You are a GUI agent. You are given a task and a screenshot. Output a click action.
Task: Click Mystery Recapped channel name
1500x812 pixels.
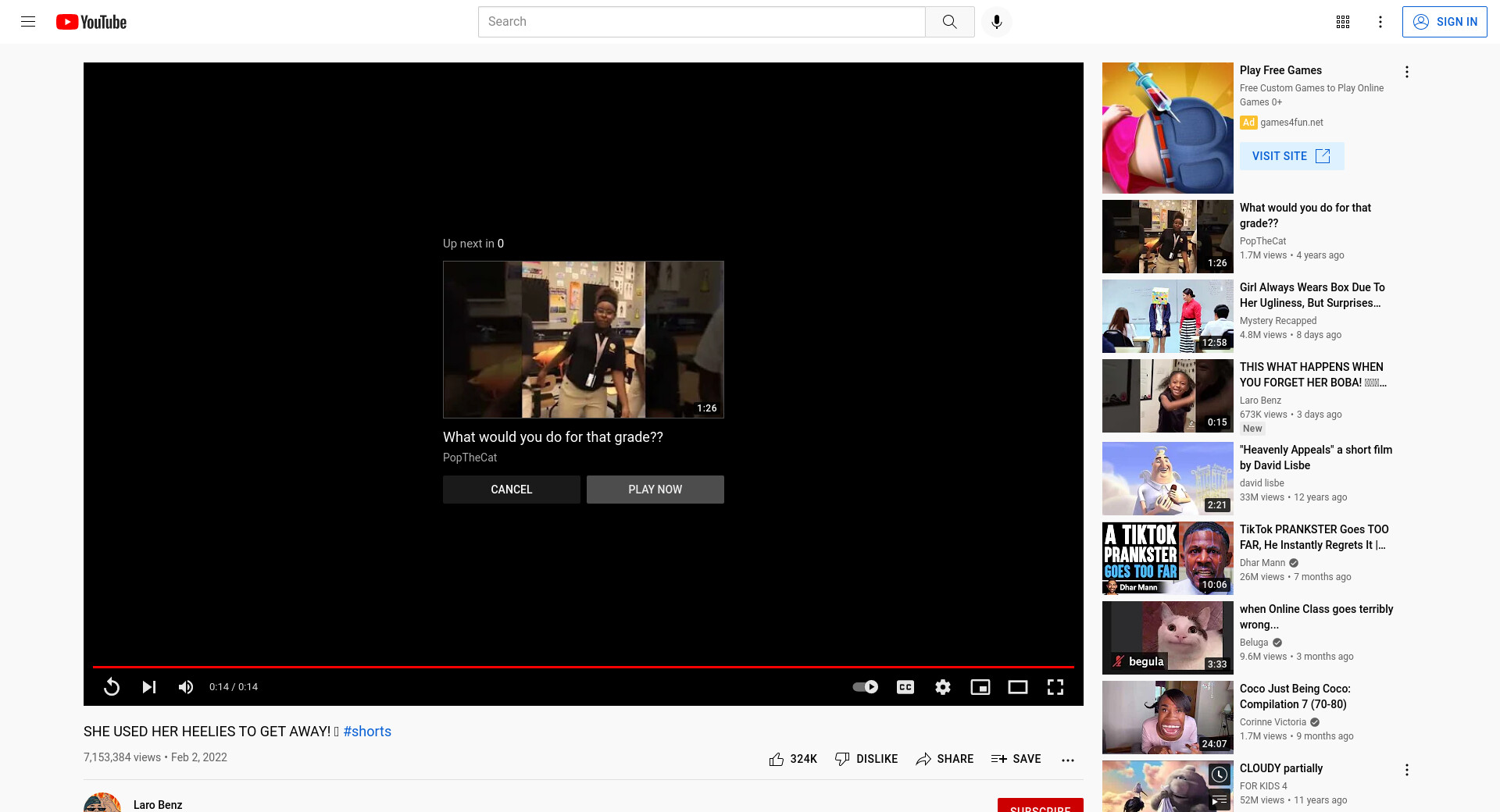1278,321
